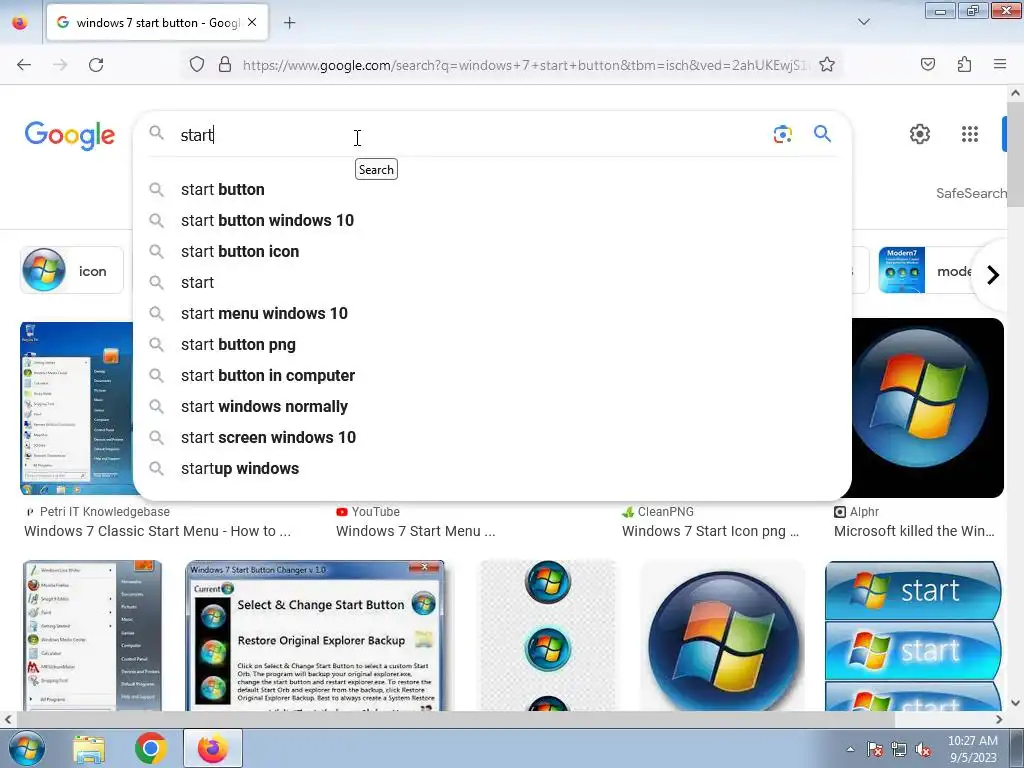Open Google quick settings gear
Image resolution: width=1024 pixels, height=768 pixels.
click(920, 134)
